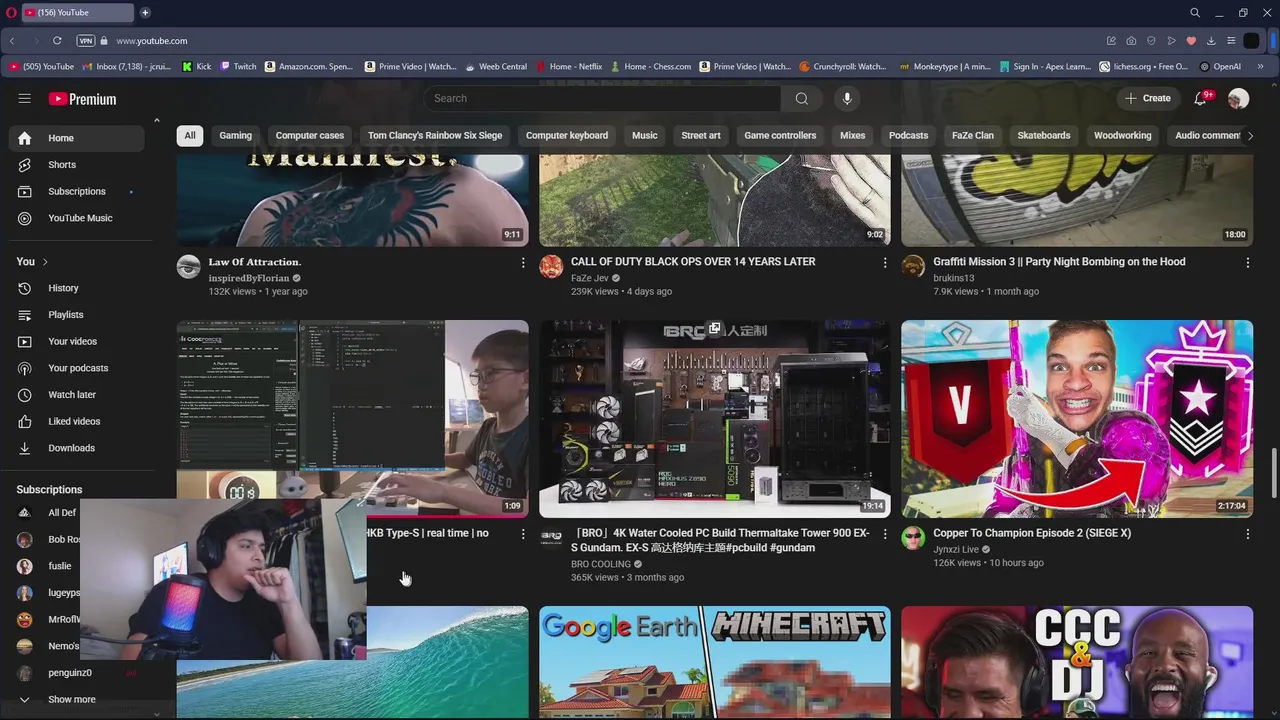Open the FaZe Jev channel avatar

(x=551, y=266)
